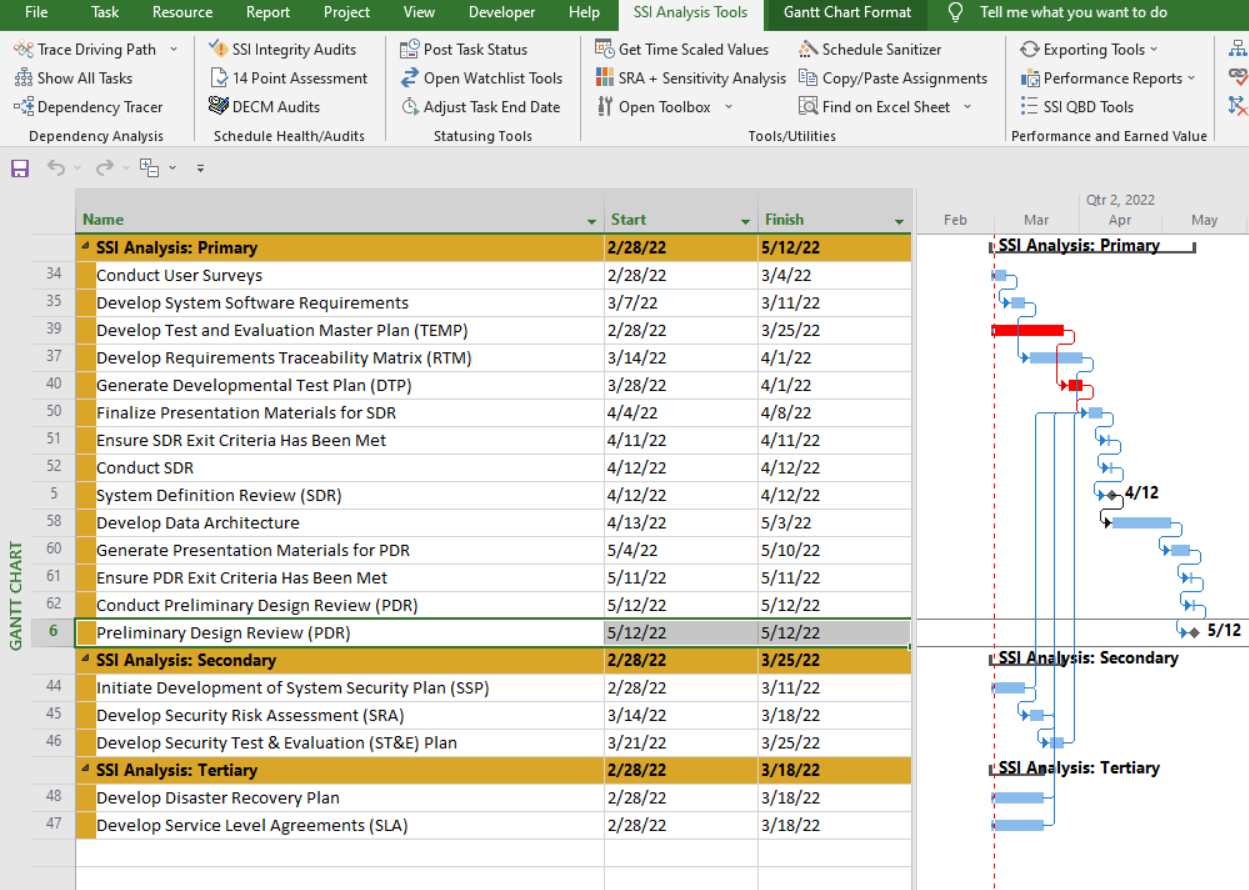Click the Performance Reports icon

[x=1030, y=78]
